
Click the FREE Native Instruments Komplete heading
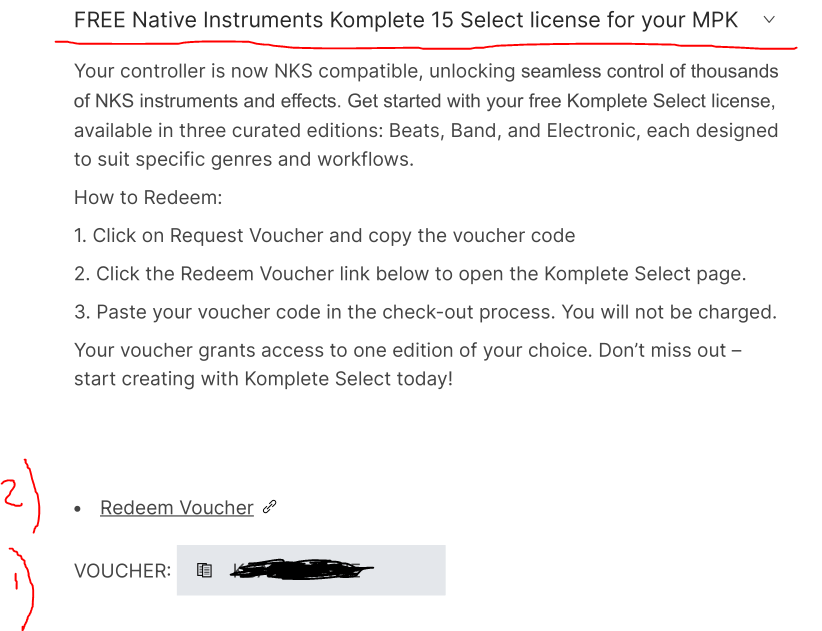tap(405, 20)
